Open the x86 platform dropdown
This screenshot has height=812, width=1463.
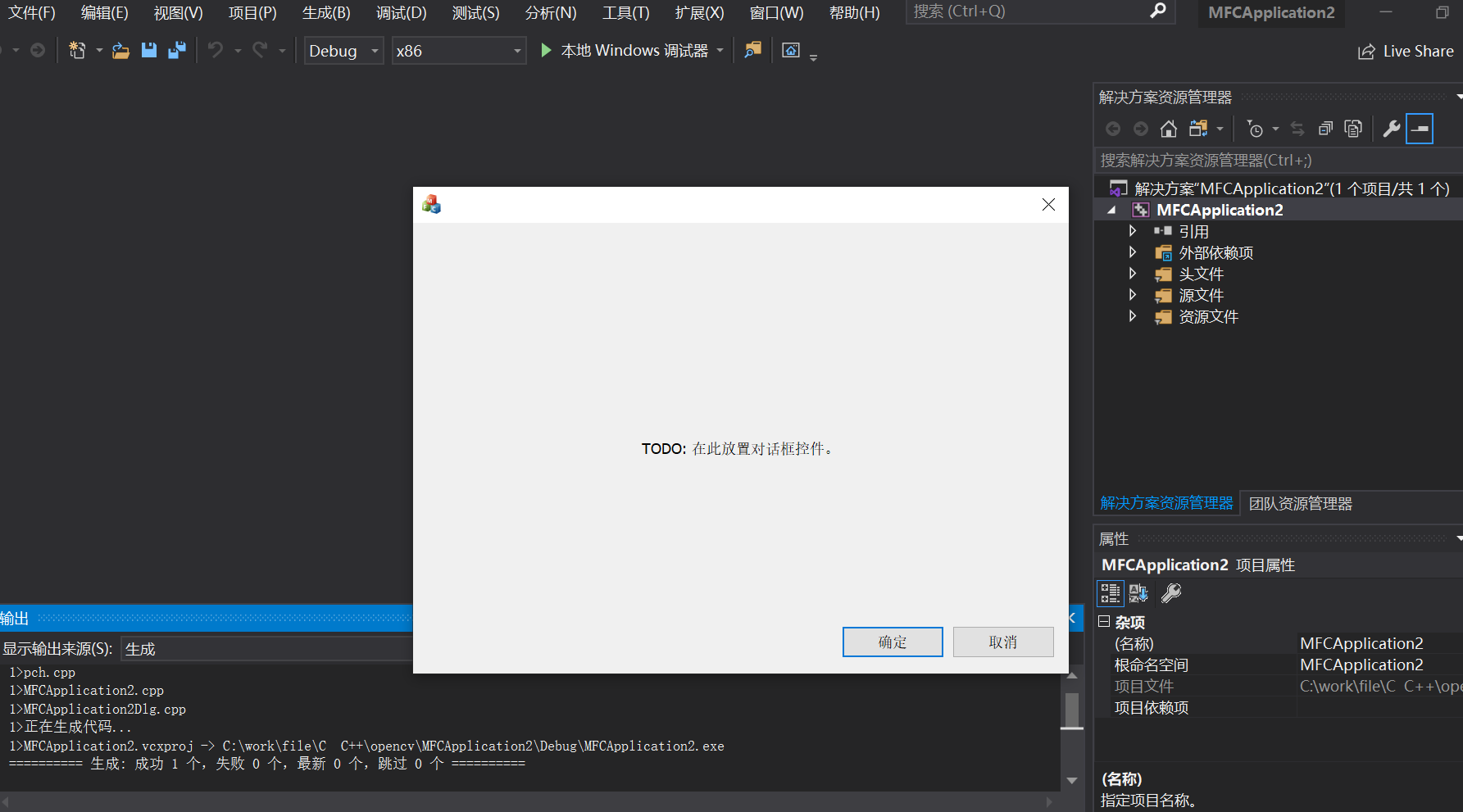(455, 50)
